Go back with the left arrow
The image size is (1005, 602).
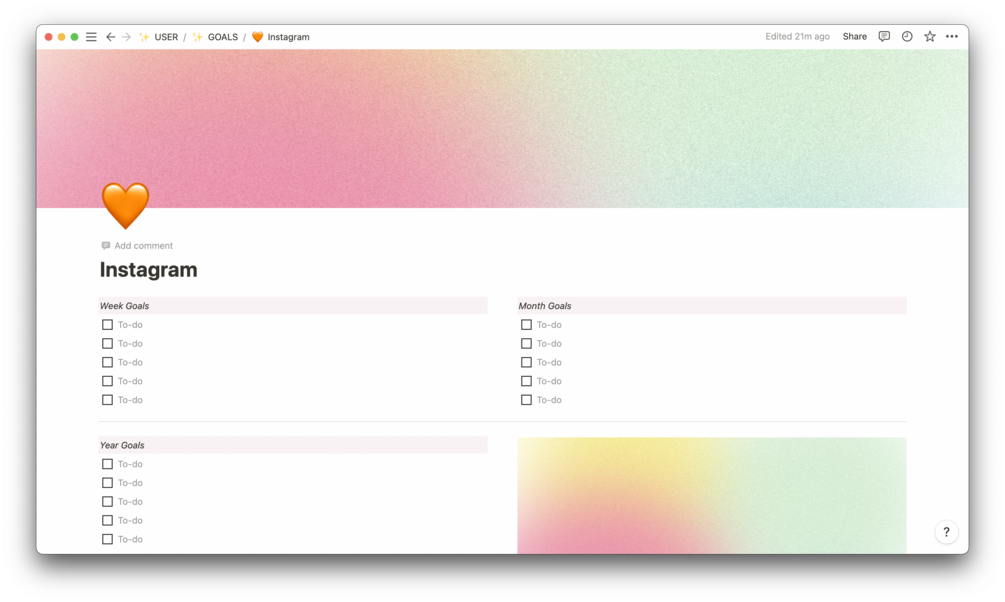pyautogui.click(x=110, y=37)
